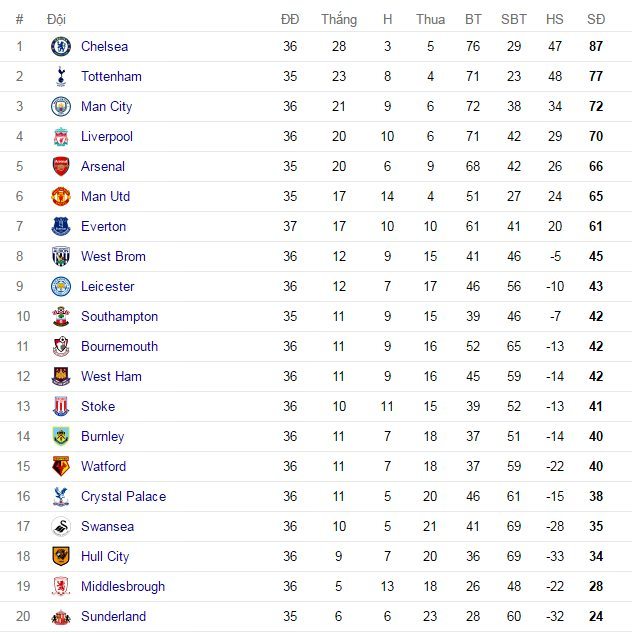Click the Đội column header
The height and width of the screenshot is (632, 632).
click(57, 19)
